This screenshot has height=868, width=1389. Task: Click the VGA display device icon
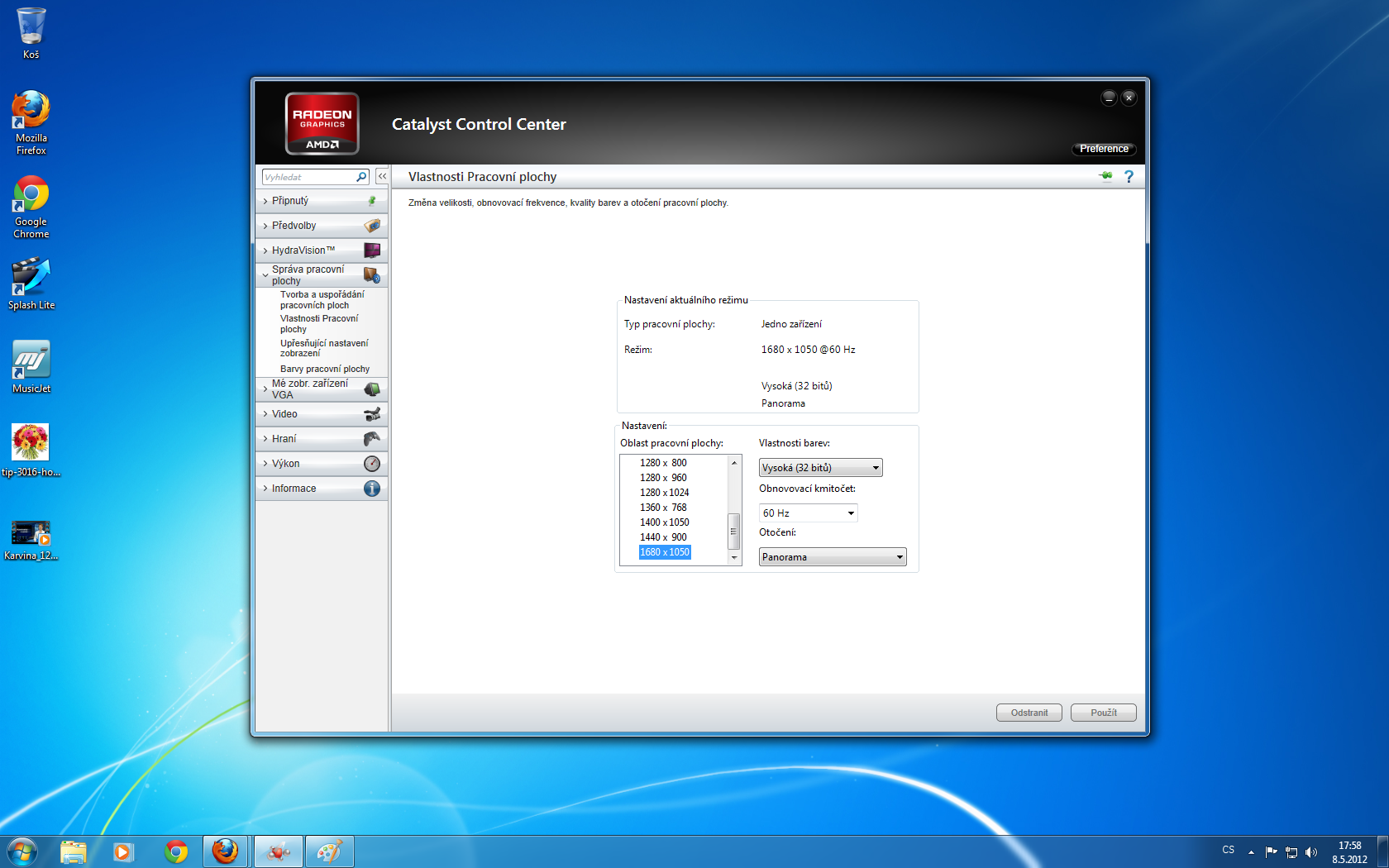[372, 389]
